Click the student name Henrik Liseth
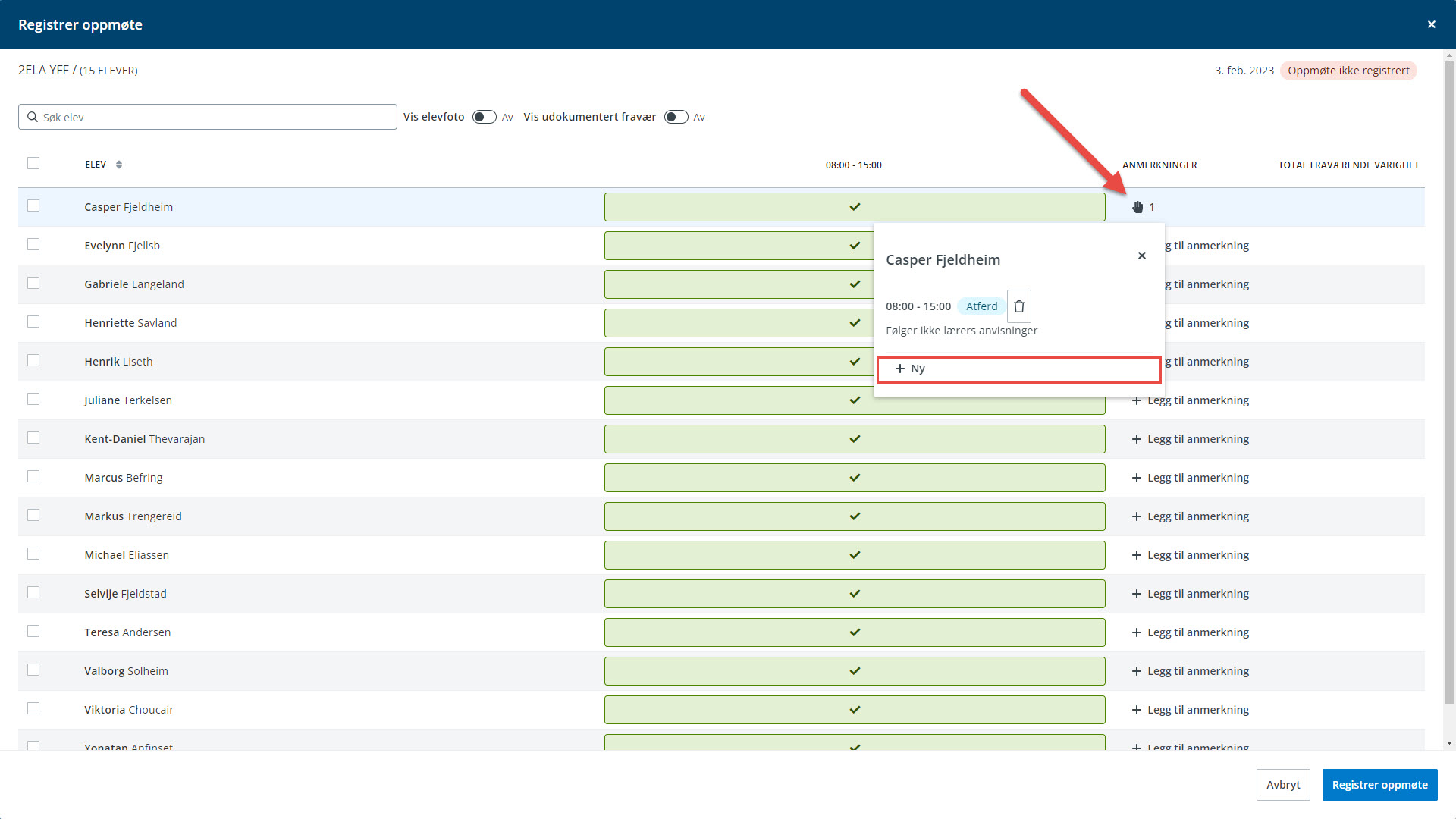The width and height of the screenshot is (1456, 819). pos(118,362)
